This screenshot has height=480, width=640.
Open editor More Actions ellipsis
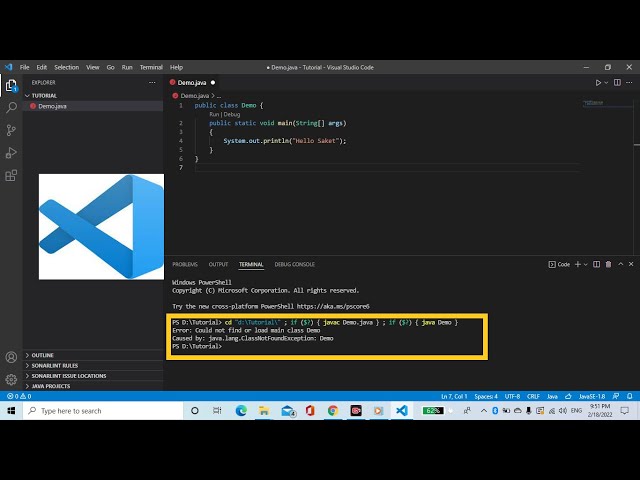[x=629, y=82]
